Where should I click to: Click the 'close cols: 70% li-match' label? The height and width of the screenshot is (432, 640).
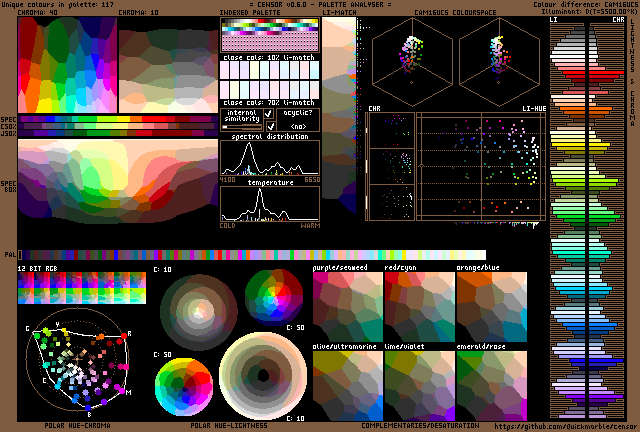269,102
